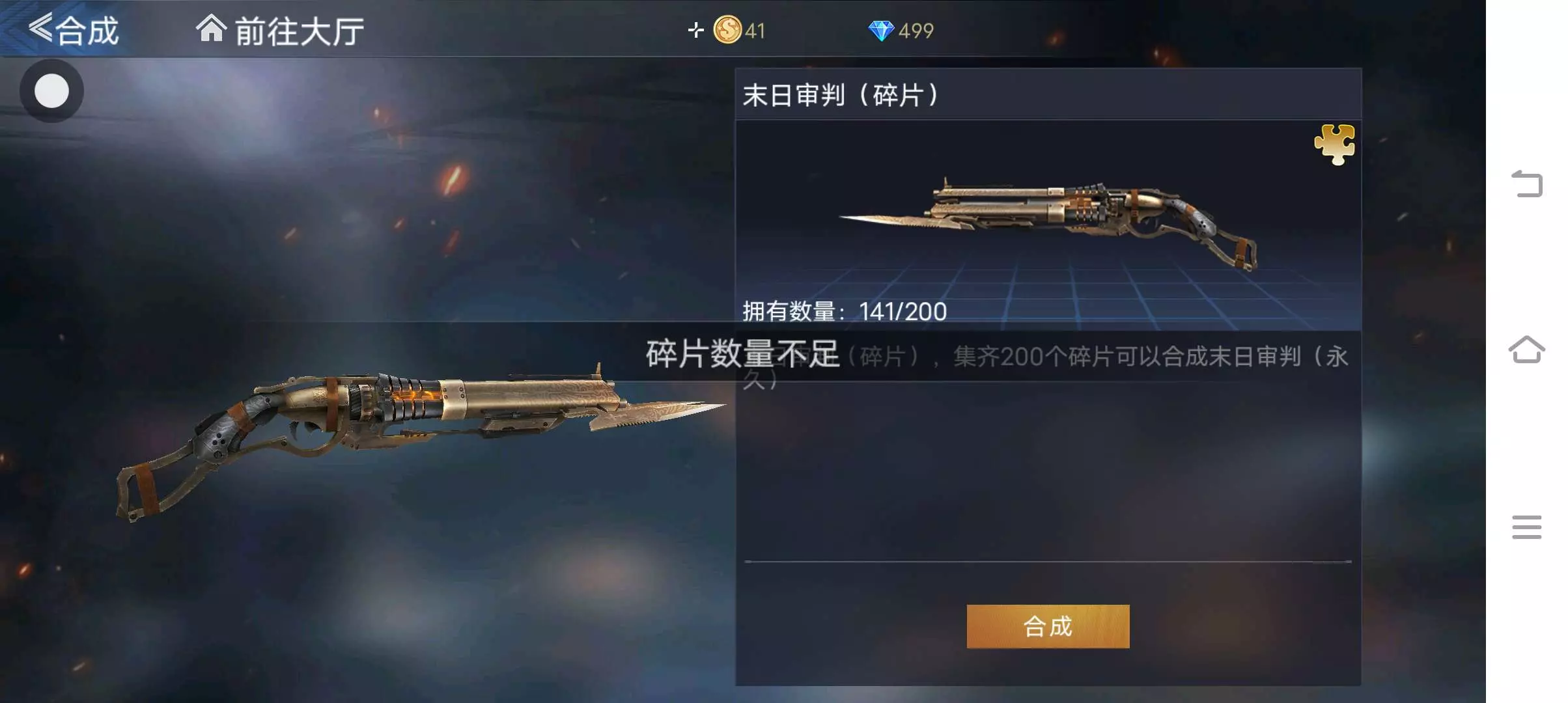Click the puzzle piece fragment icon
This screenshot has height=703, width=1568.
1334,145
